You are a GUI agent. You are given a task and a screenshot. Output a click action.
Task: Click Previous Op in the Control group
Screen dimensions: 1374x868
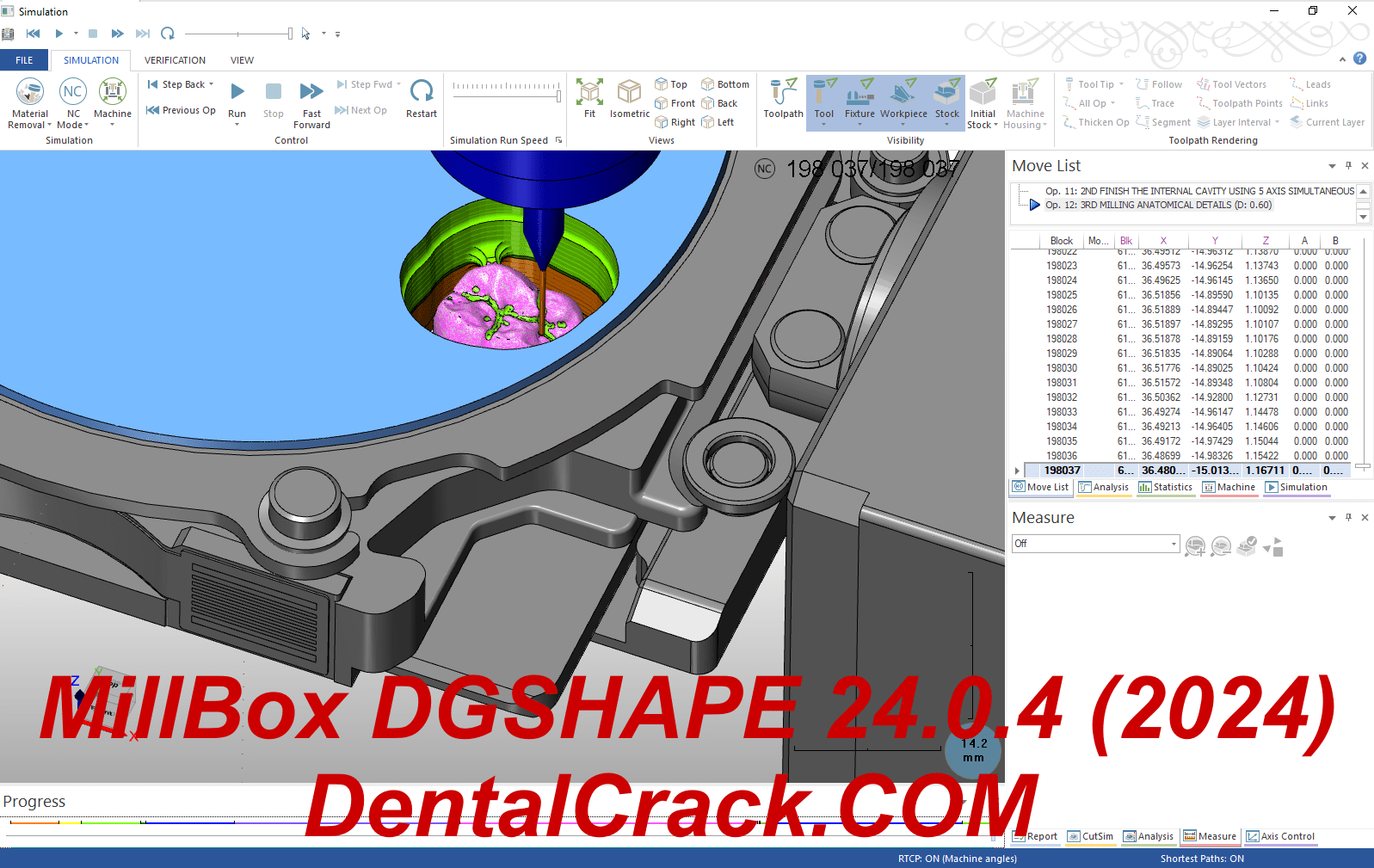(181, 110)
